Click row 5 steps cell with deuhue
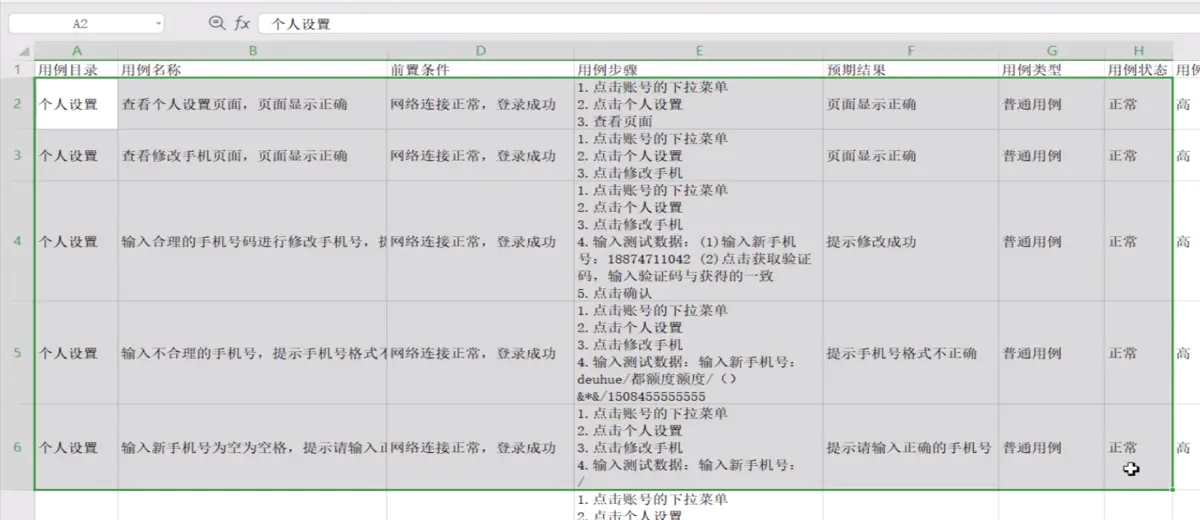 699,353
